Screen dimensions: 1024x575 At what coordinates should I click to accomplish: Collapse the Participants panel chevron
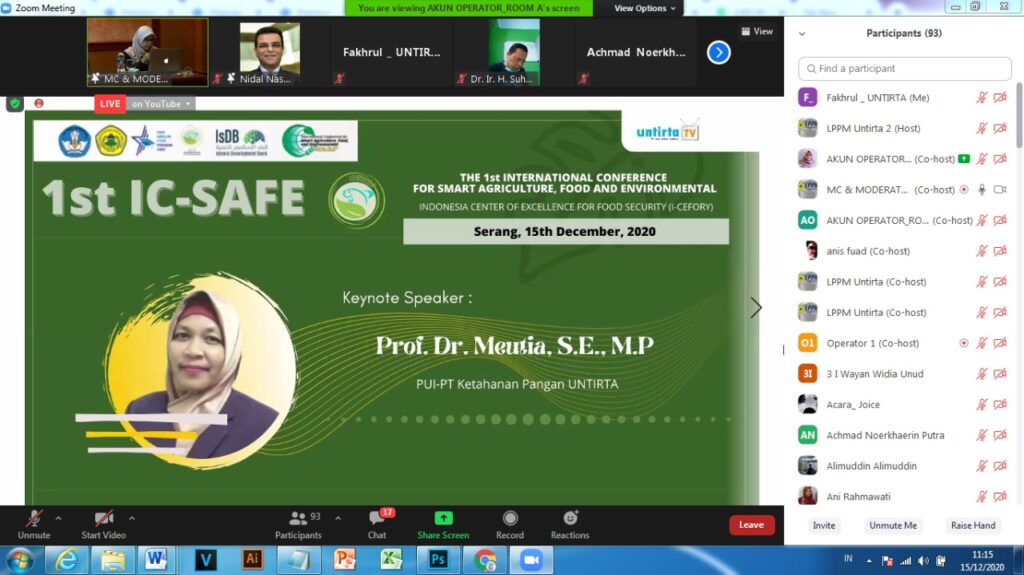tap(802, 33)
